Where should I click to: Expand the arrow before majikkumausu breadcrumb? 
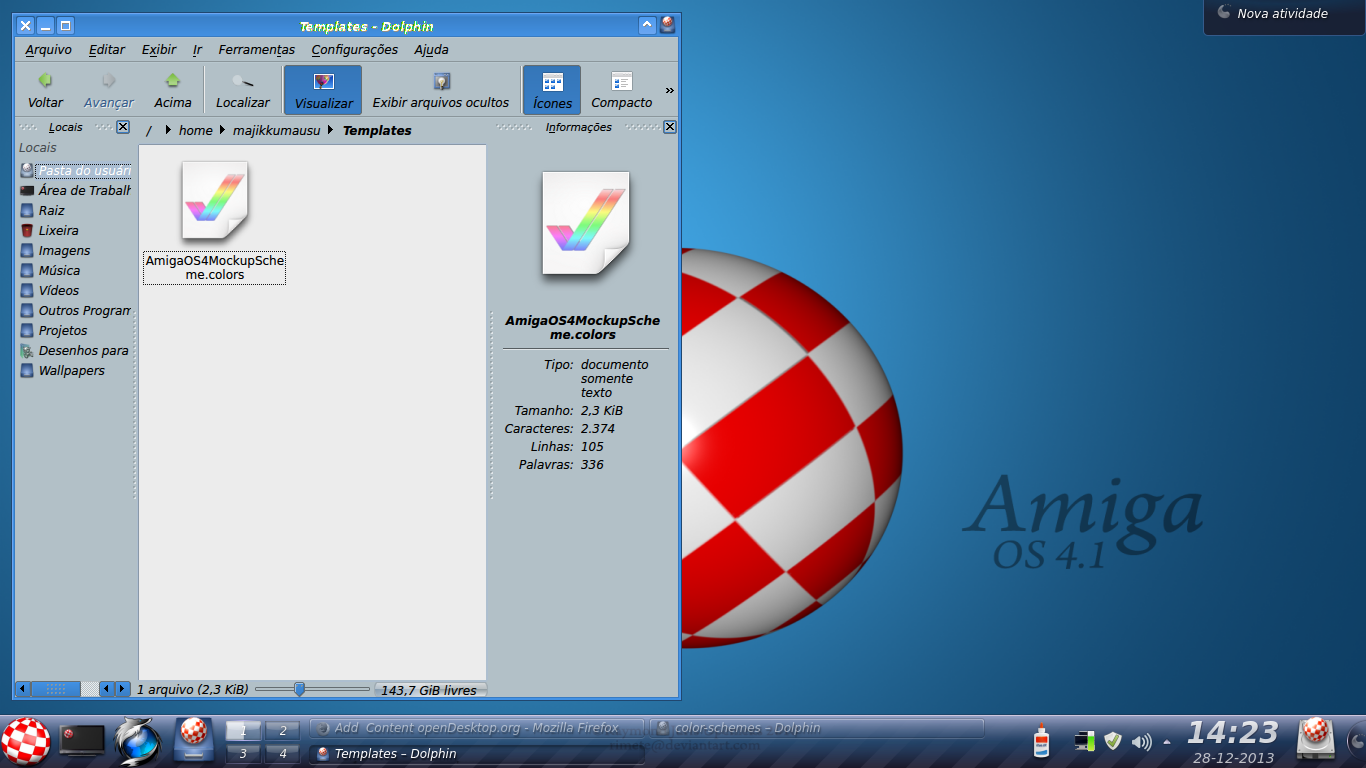[223, 130]
